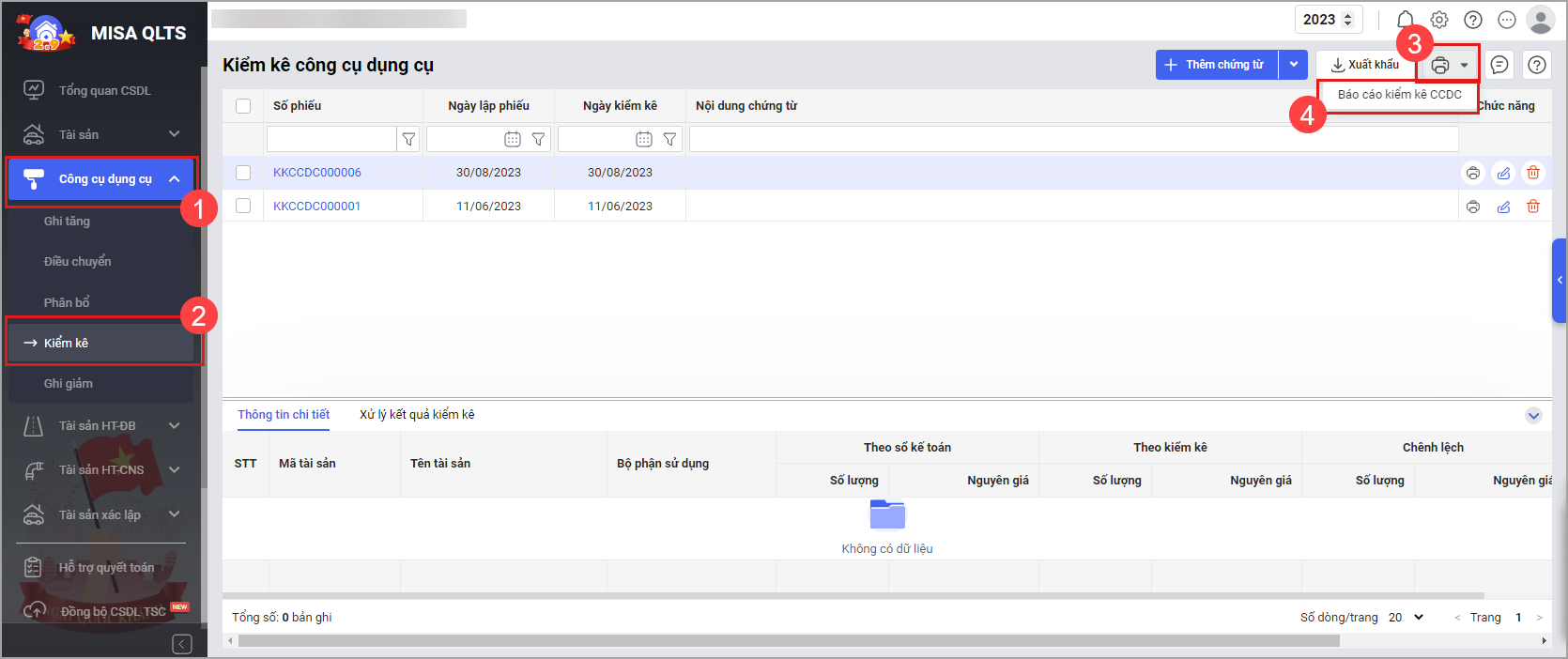
Task: Open Tổng quan CSDL in sidebar
Action: coord(104,90)
